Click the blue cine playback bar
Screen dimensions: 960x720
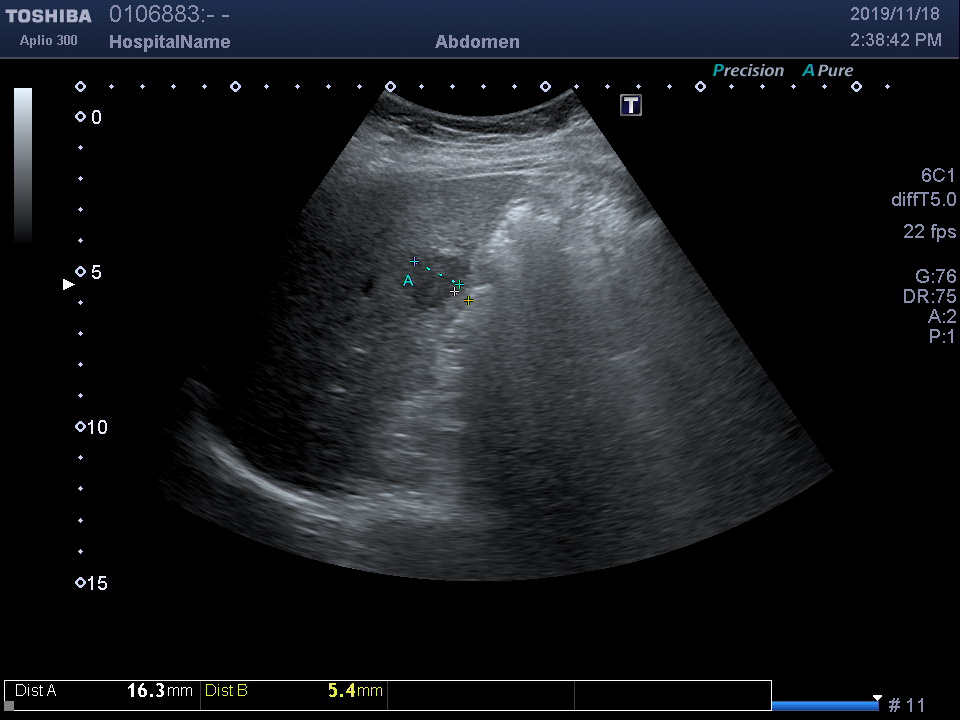coord(825,706)
